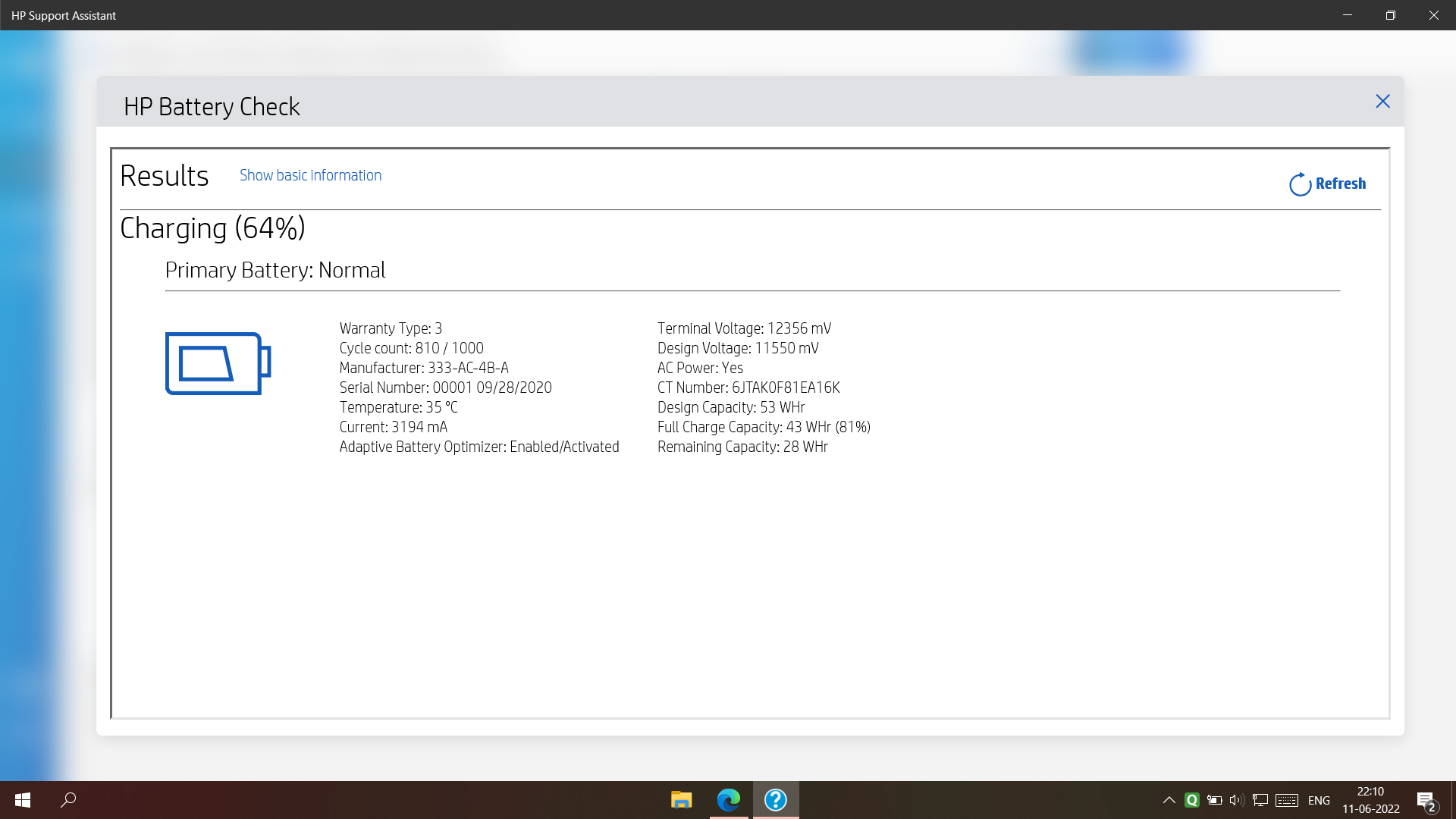Image resolution: width=1456 pixels, height=819 pixels.
Task: Click the blue battery icon in results
Action: 218,364
